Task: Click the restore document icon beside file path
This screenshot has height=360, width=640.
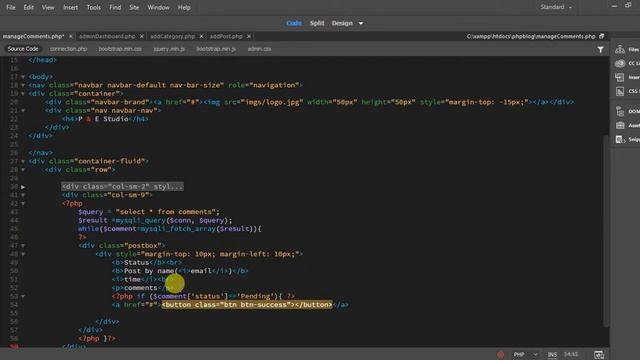Action: click(602, 36)
